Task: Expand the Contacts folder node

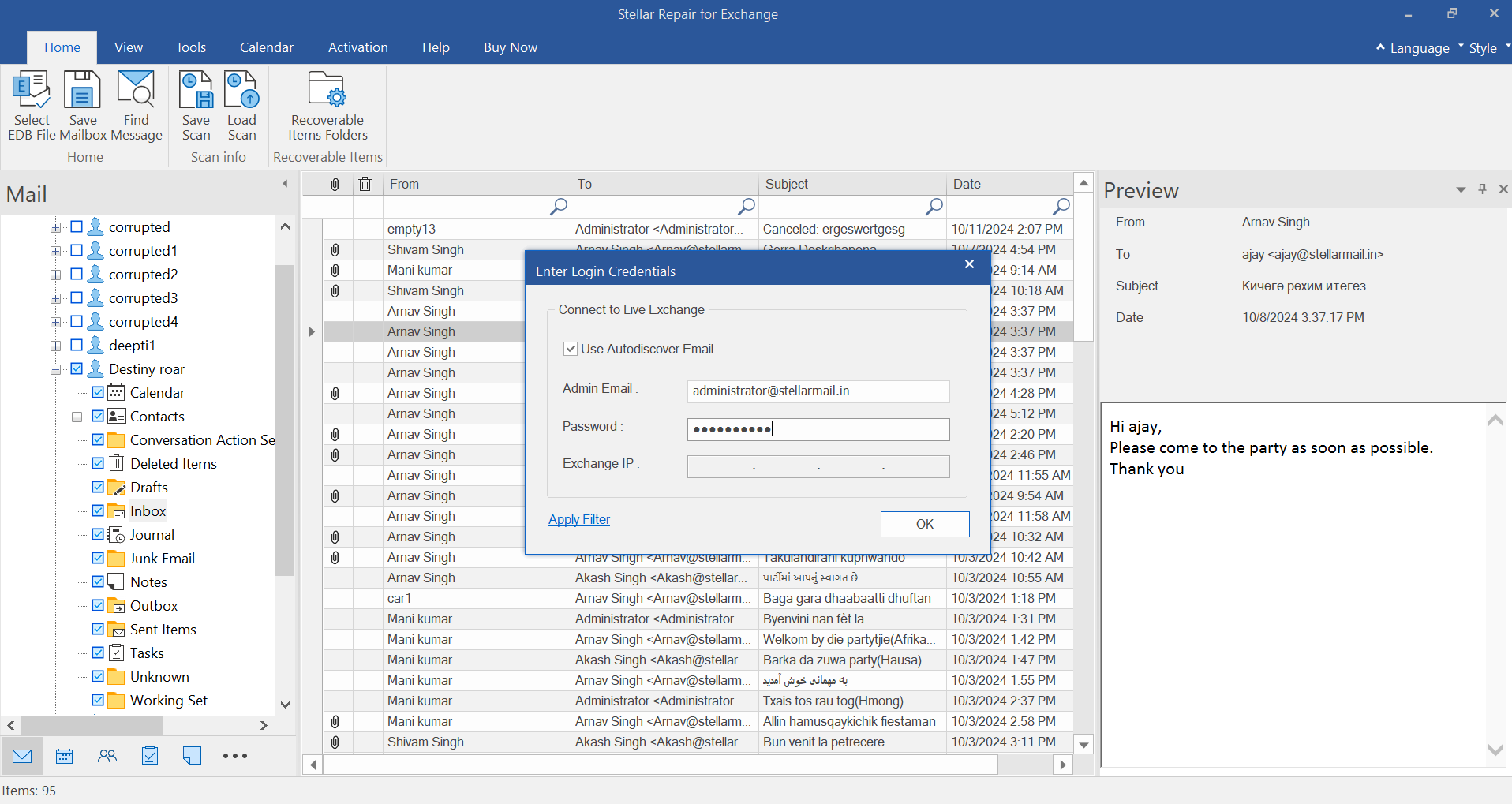Action: [x=77, y=417]
